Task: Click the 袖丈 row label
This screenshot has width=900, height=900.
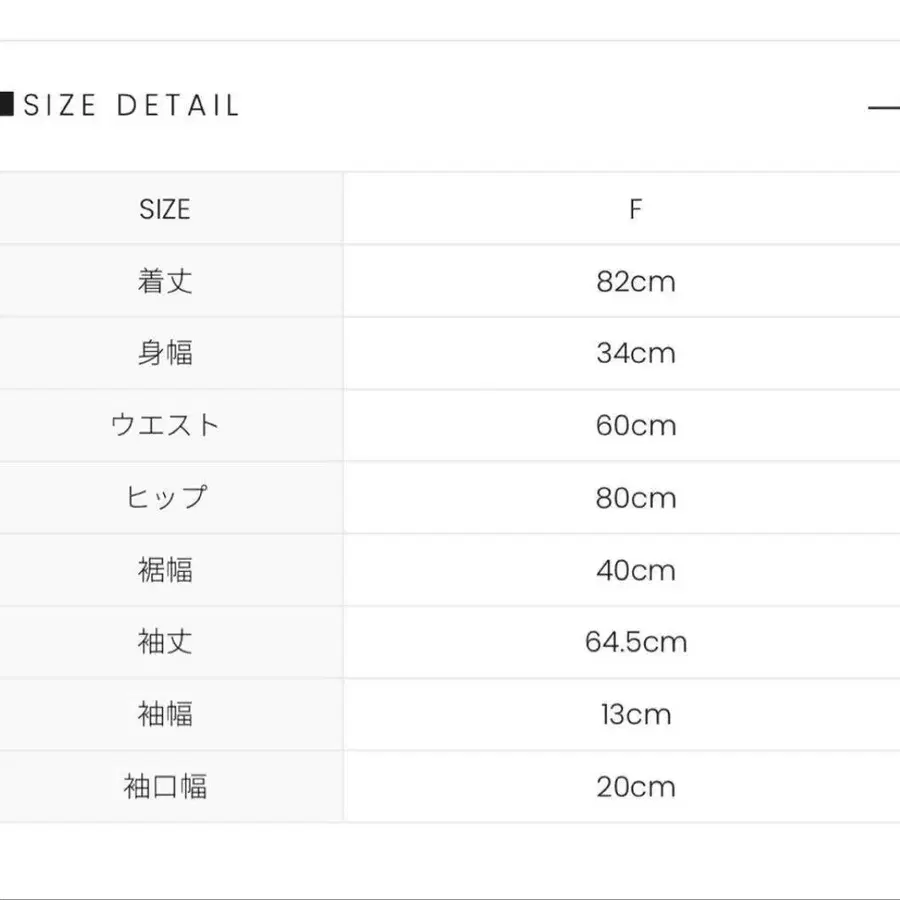Action: tap(165, 642)
